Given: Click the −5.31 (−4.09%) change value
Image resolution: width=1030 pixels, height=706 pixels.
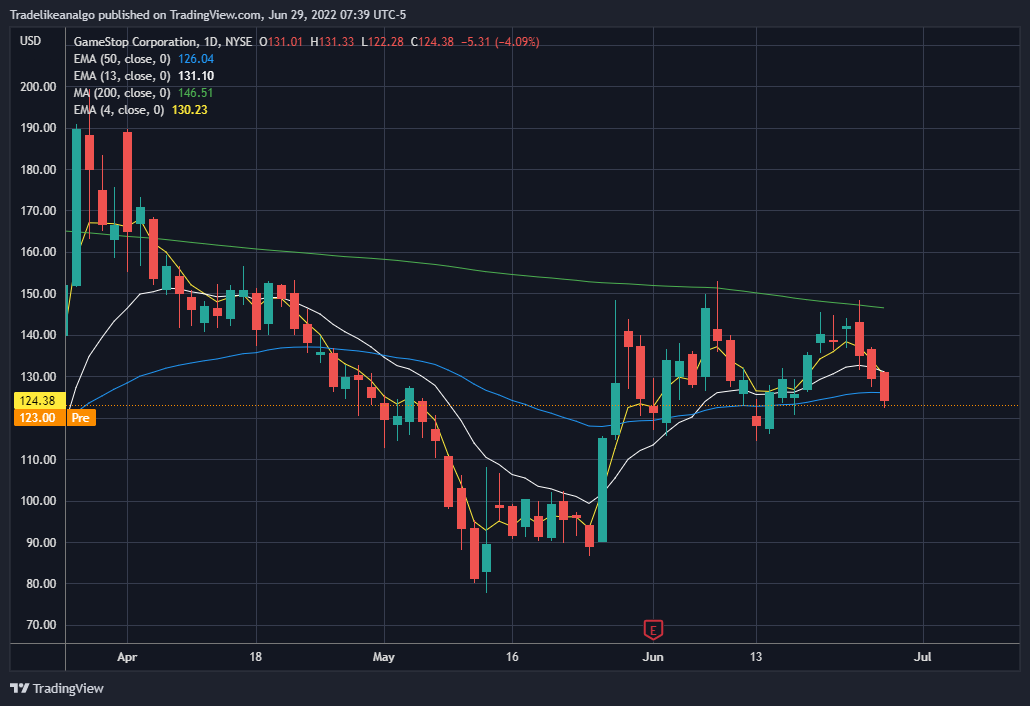Looking at the screenshot, I should [501, 41].
